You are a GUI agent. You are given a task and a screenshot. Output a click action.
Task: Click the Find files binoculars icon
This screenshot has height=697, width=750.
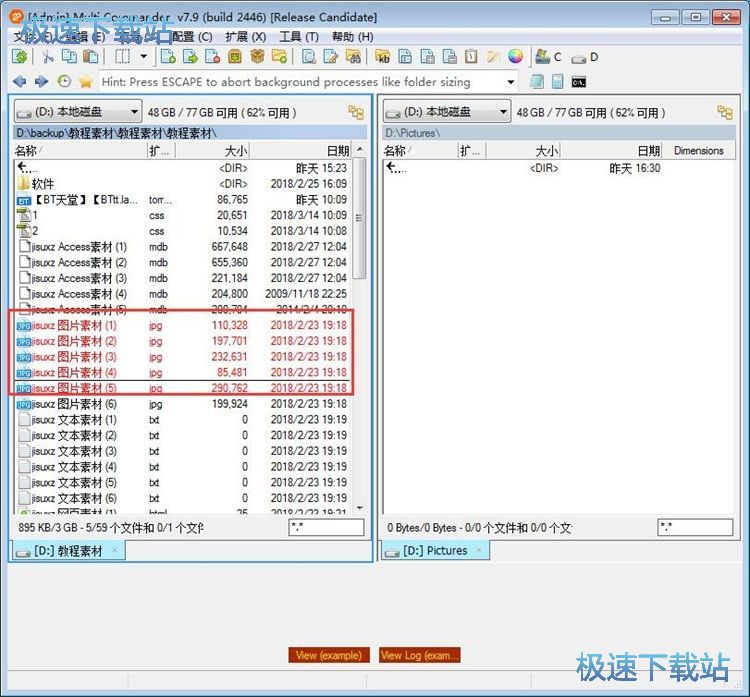353,57
